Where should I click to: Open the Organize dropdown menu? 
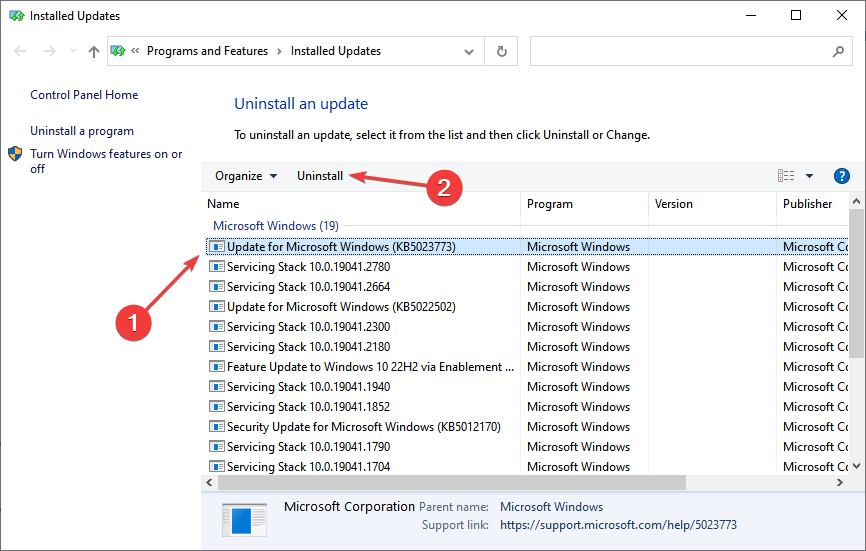[246, 176]
